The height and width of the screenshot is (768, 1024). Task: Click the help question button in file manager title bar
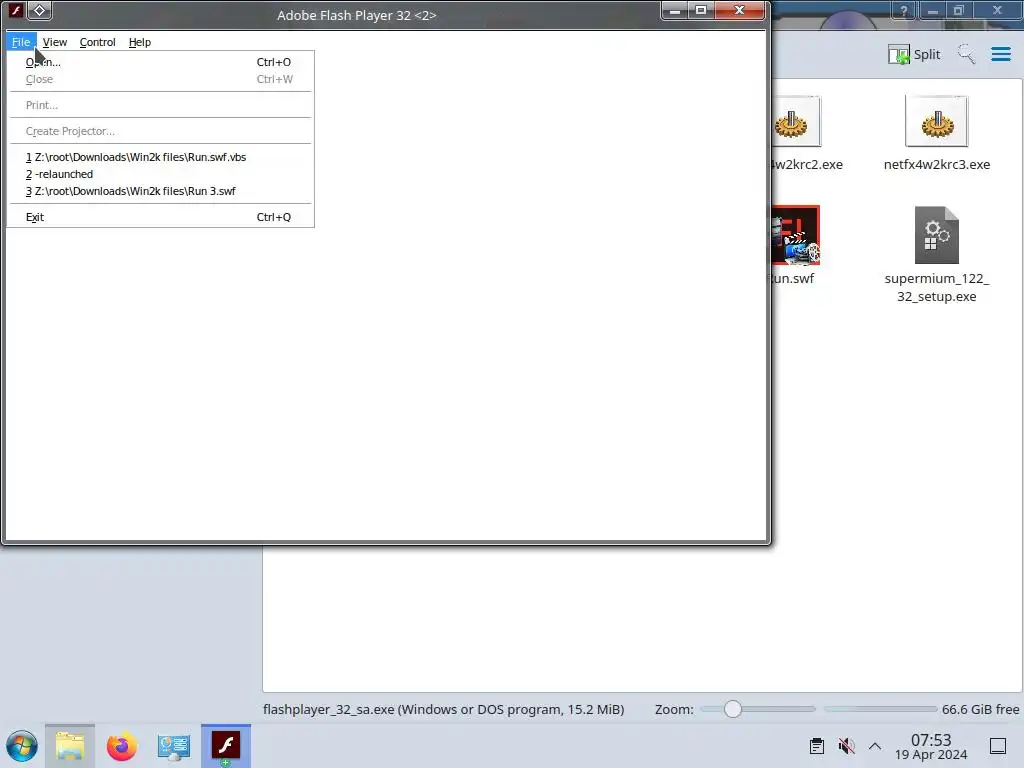click(904, 10)
